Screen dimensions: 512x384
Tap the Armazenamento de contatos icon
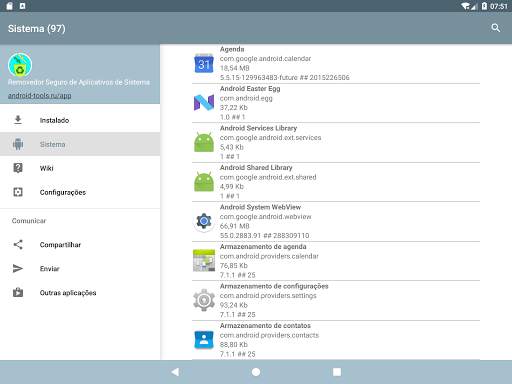tap(204, 340)
